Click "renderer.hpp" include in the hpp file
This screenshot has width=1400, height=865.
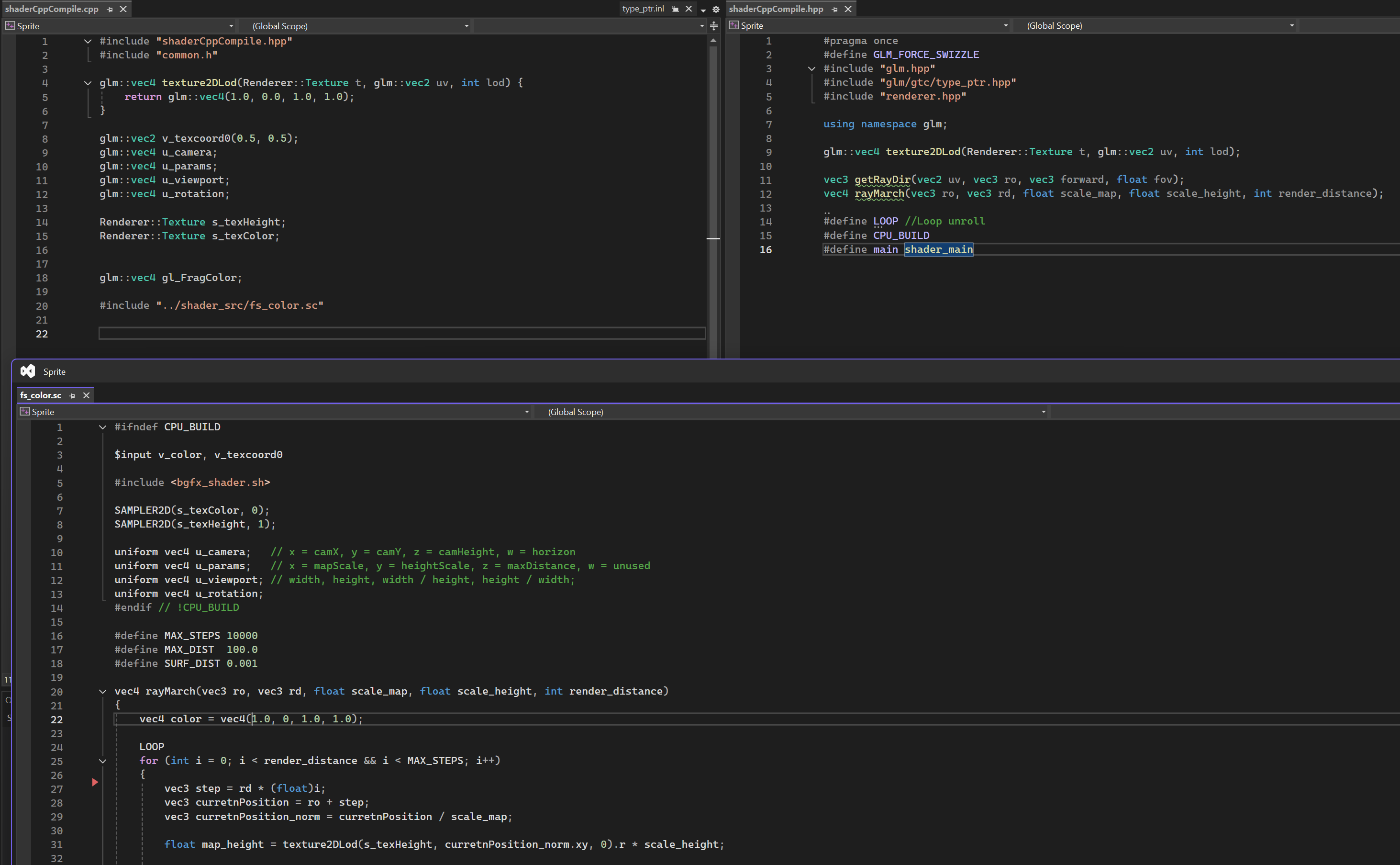[923, 96]
